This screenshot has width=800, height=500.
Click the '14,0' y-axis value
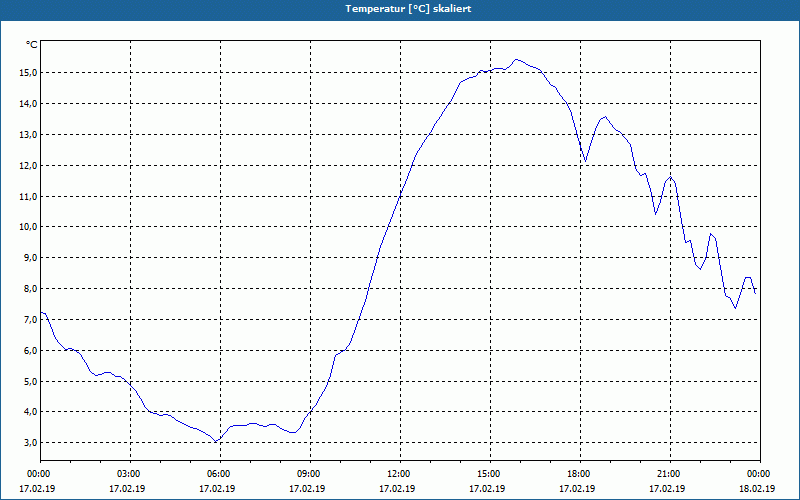[29, 104]
